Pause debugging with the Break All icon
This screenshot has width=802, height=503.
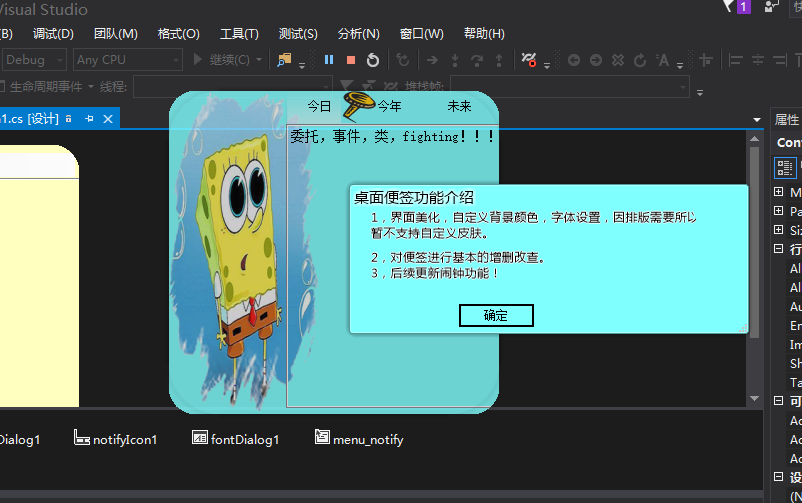tap(329, 60)
